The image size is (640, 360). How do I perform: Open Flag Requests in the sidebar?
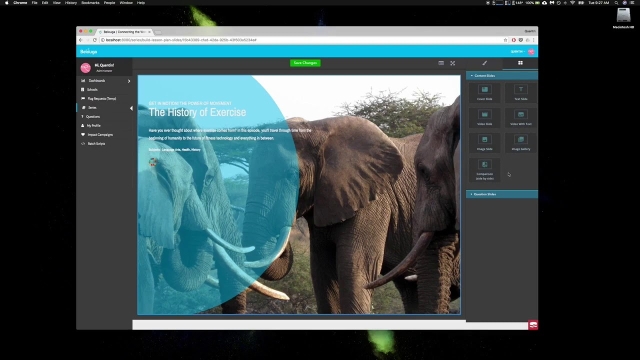pos(102,99)
